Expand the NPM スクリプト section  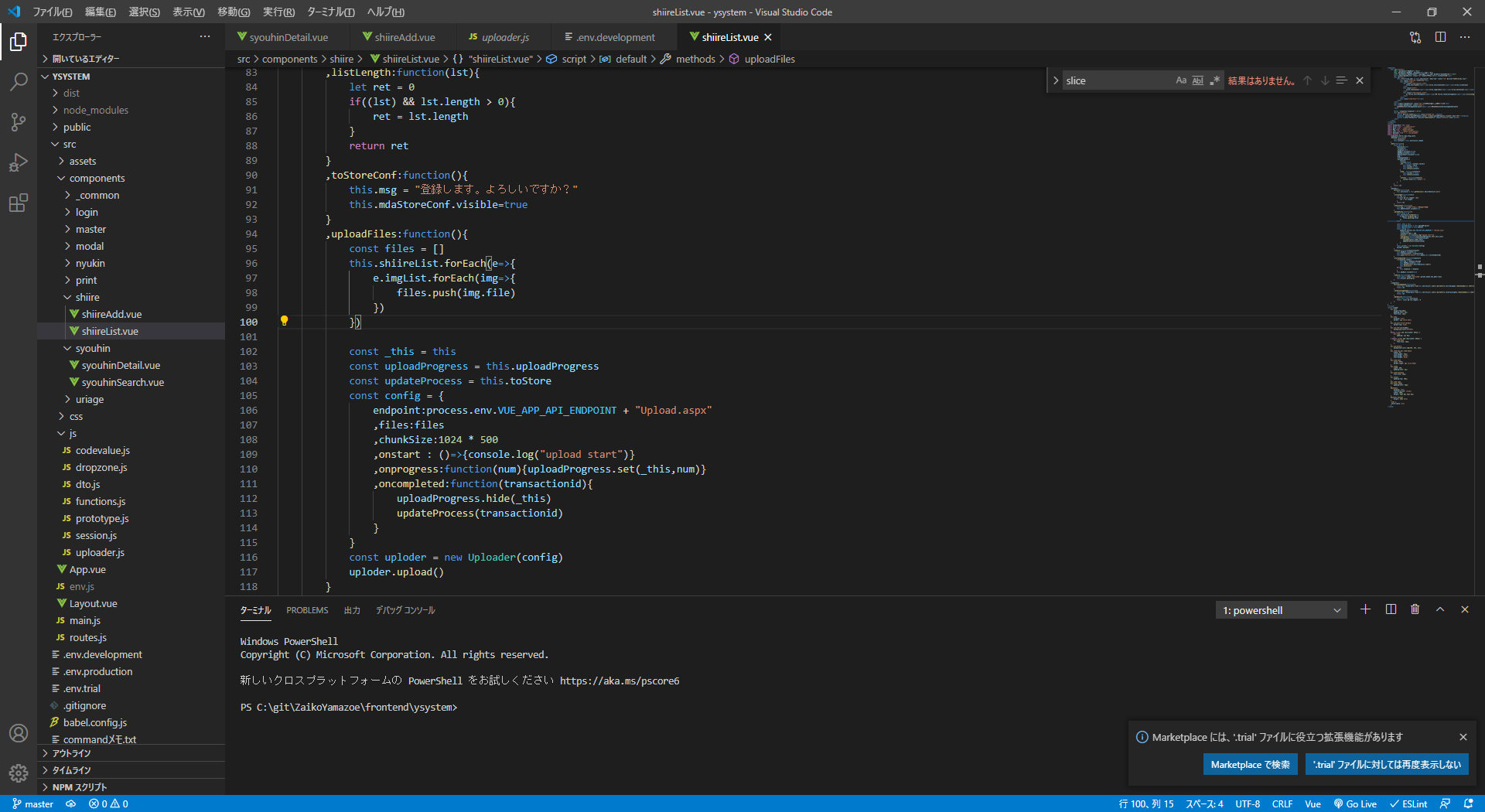pyautogui.click(x=79, y=787)
